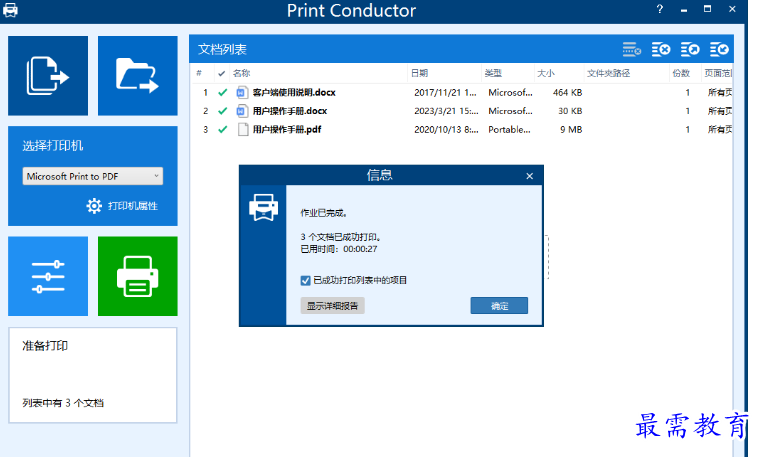Click the Add Documents tile icon
The image size is (757, 457).
point(48,76)
